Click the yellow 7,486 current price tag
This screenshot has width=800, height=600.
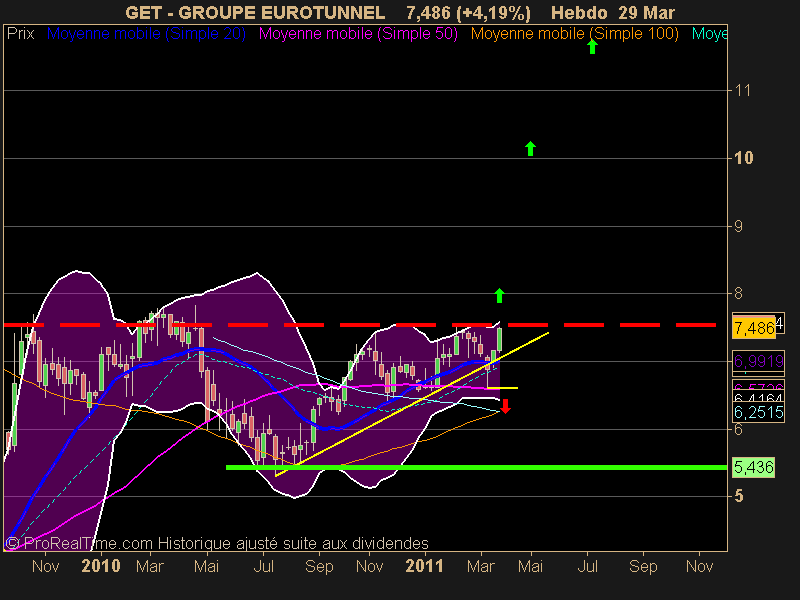tap(754, 328)
